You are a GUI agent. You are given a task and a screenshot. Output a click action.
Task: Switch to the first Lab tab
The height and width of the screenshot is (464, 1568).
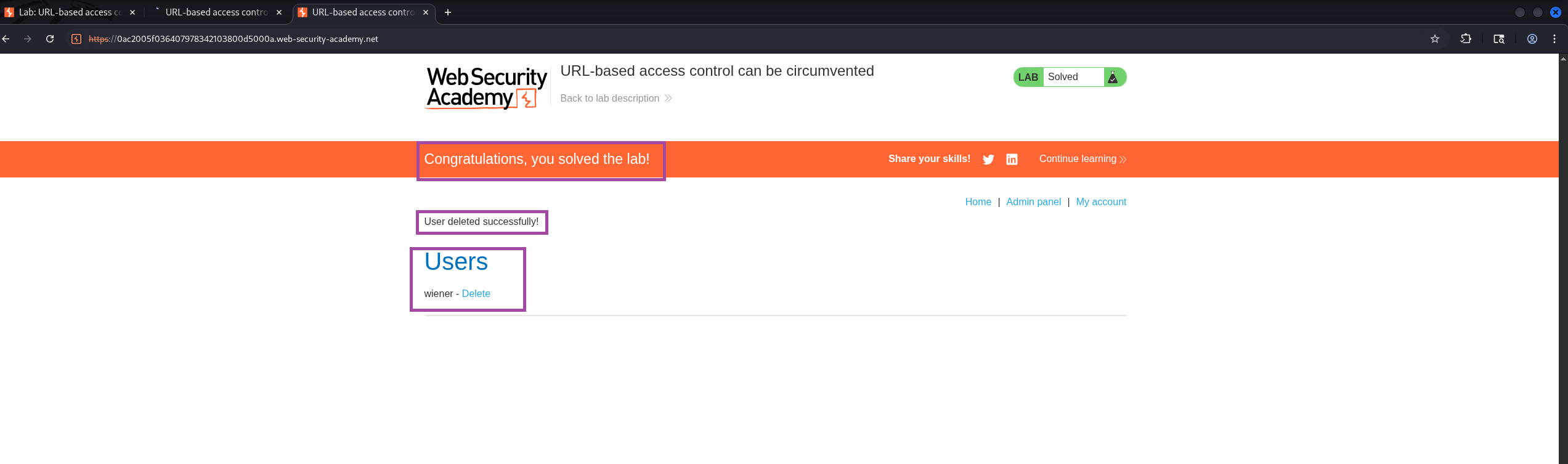68,12
